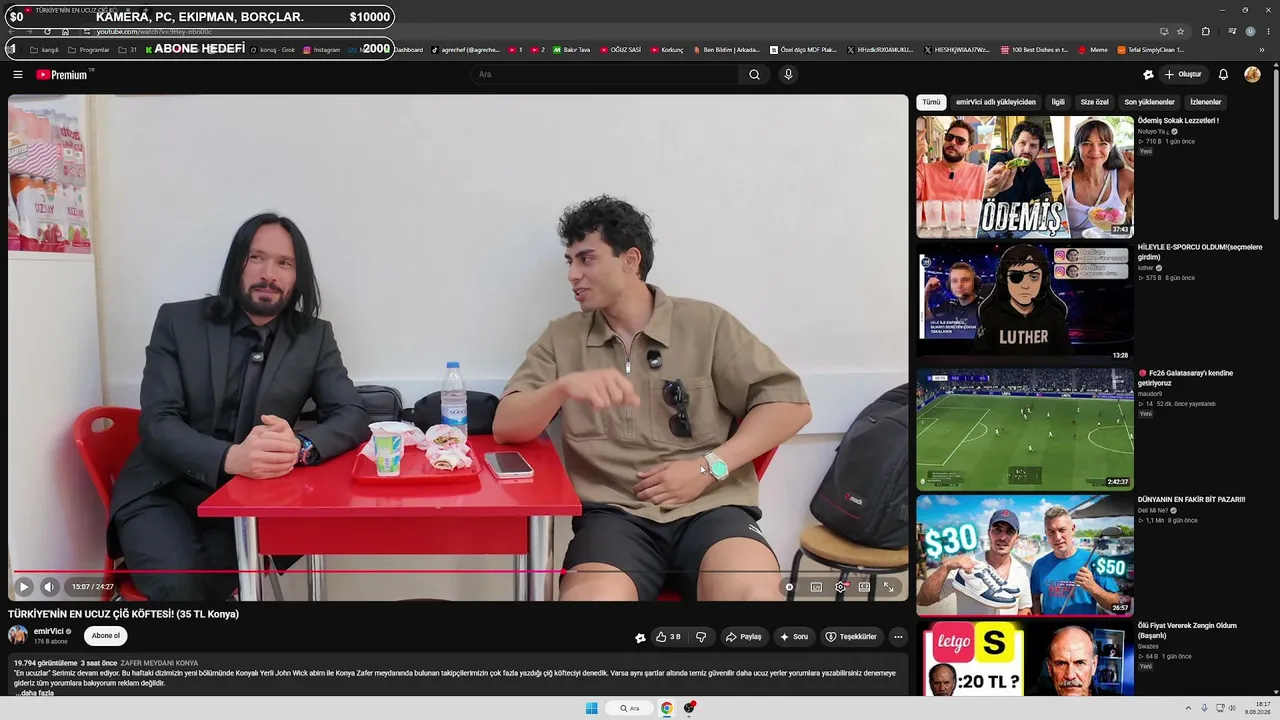Open the $30 vs $50 sneakers thumbnail
This screenshot has height=720, width=1280.
point(1025,555)
